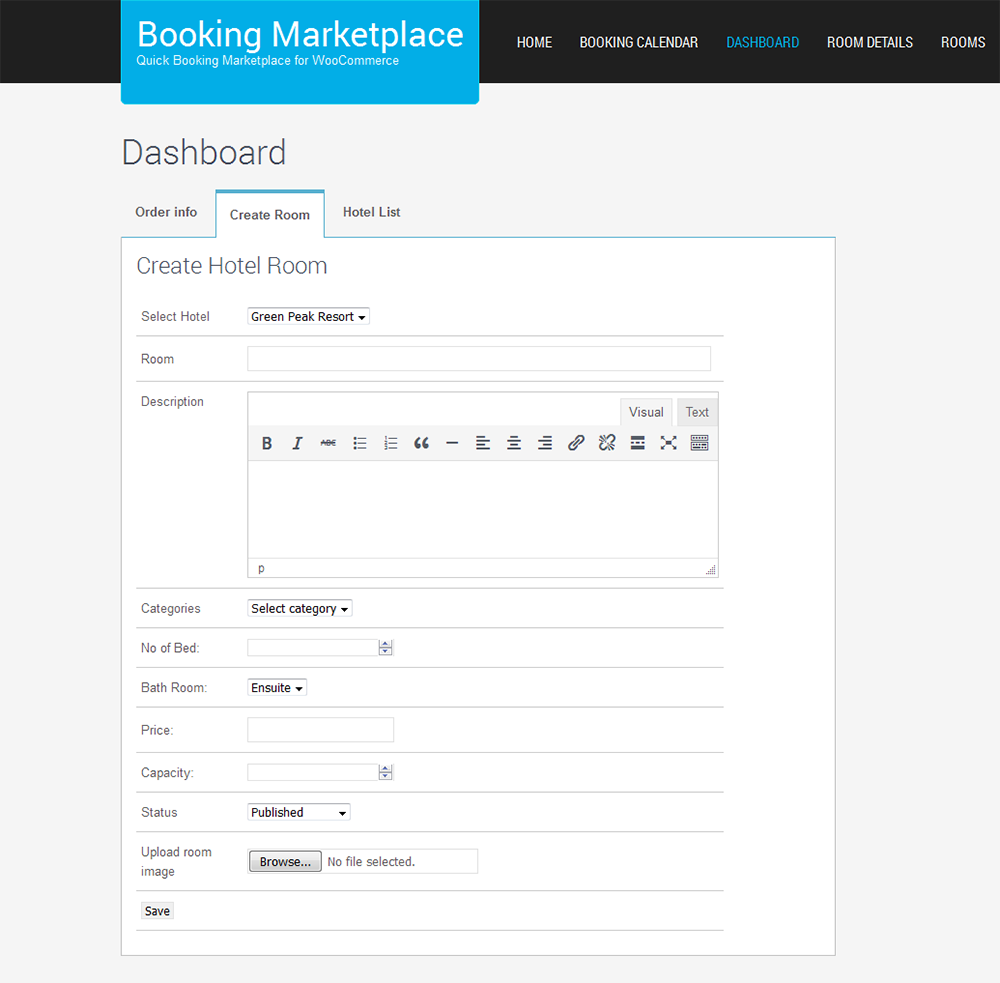The width and height of the screenshot is (1000, 983).
Task: Remove link with the unlink icon
Action: 607,443
